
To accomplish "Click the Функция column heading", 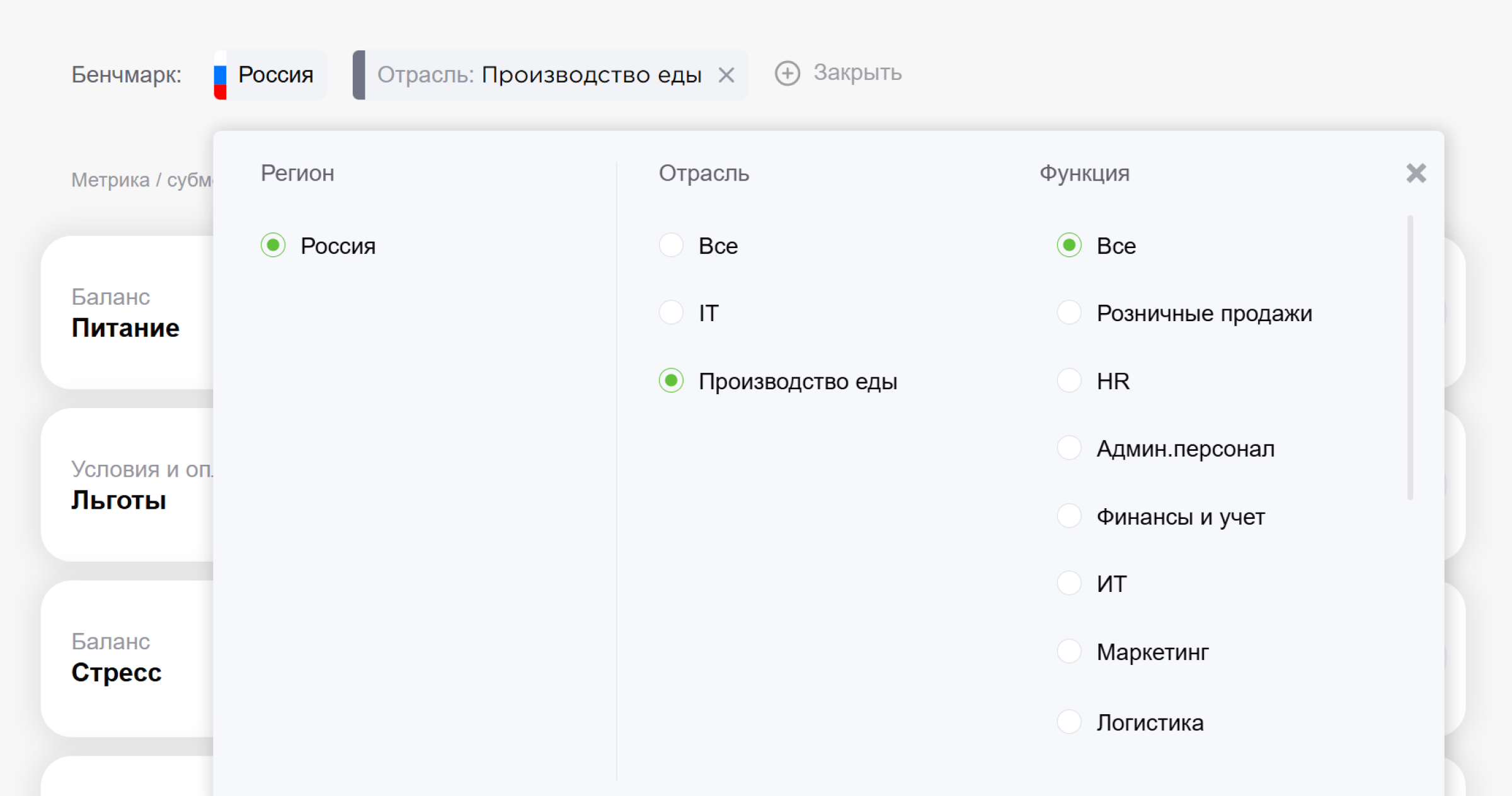I will pos(1084,173).
